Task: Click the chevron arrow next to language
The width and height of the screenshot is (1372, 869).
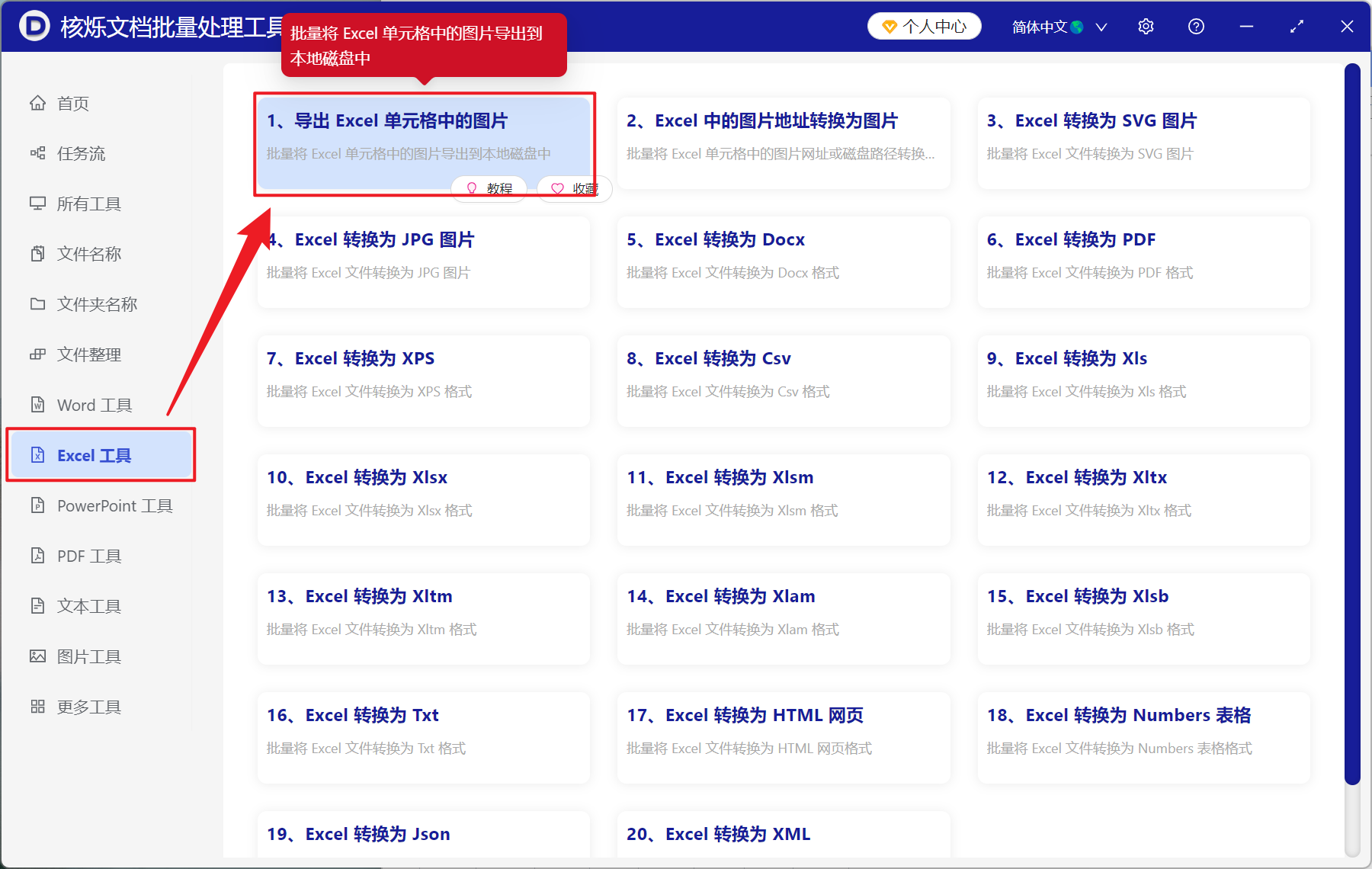Action: (1101, 27)
